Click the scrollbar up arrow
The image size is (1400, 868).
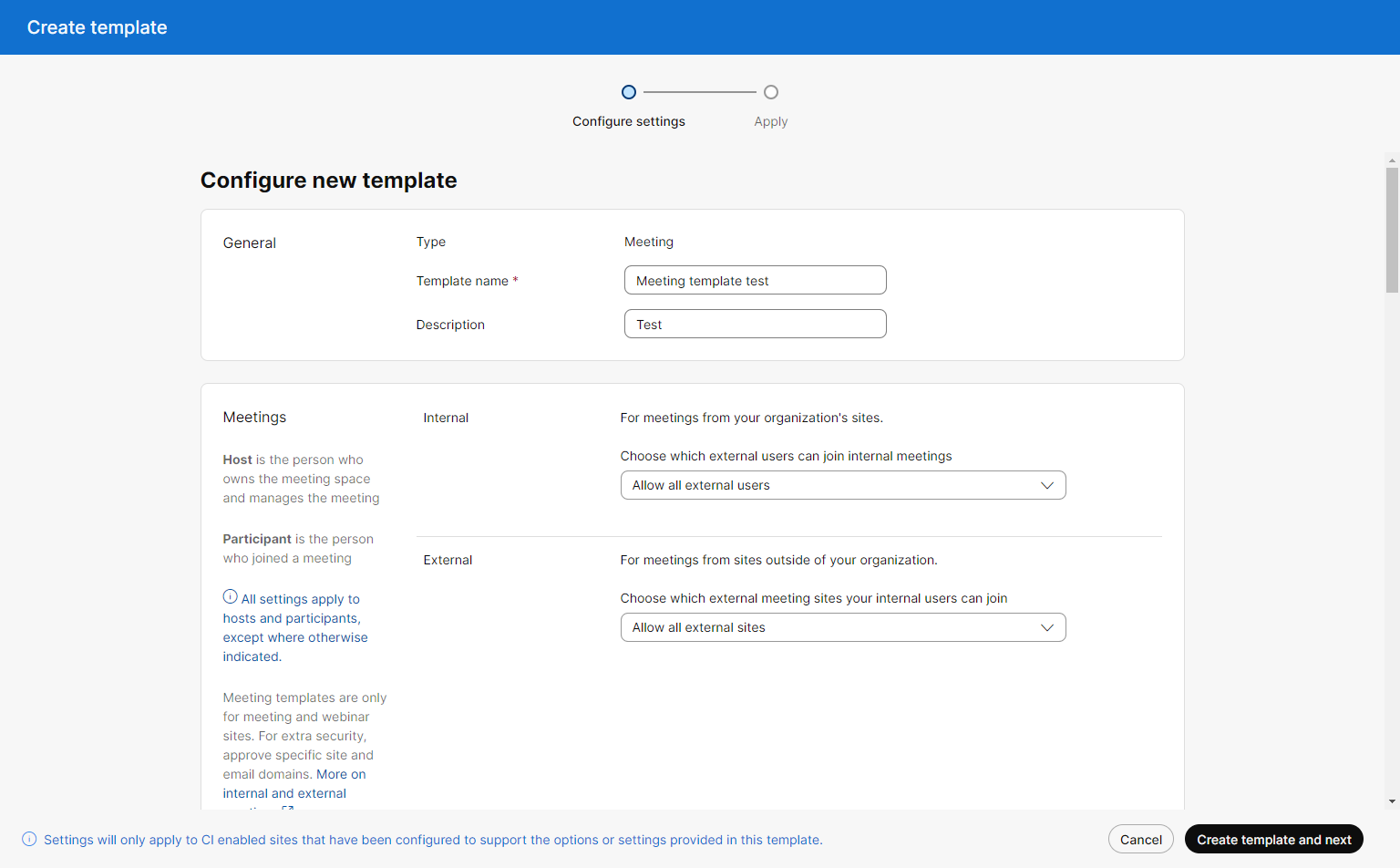point(1392,160)
